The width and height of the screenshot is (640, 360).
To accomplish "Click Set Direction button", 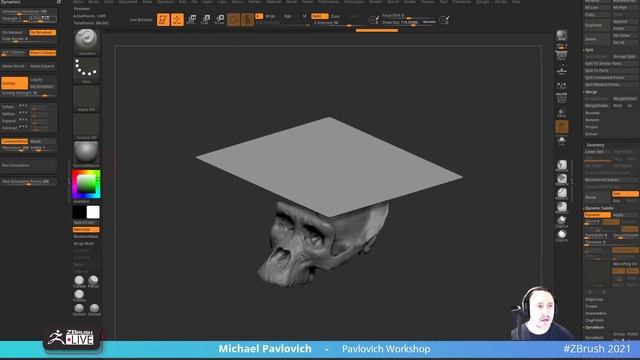I will pos(43,86).
